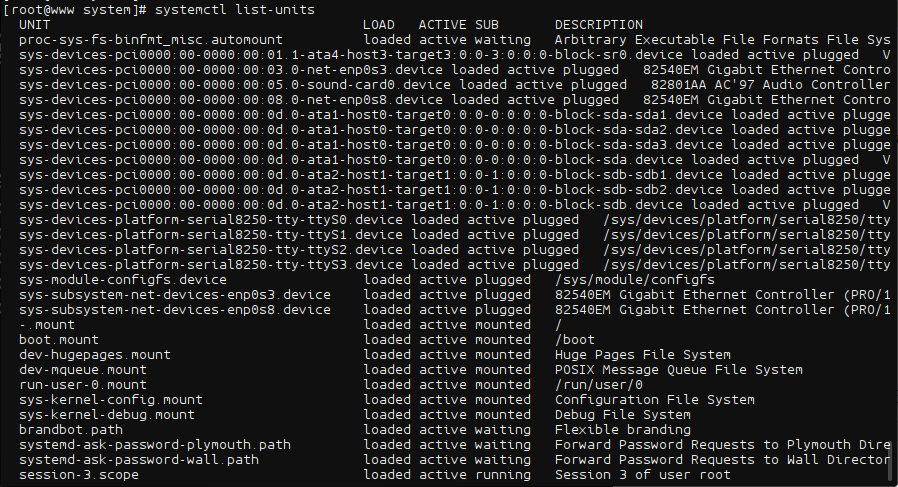
Task: Select sys-module-configfs.device unit
Action: (x=123, y=280)
